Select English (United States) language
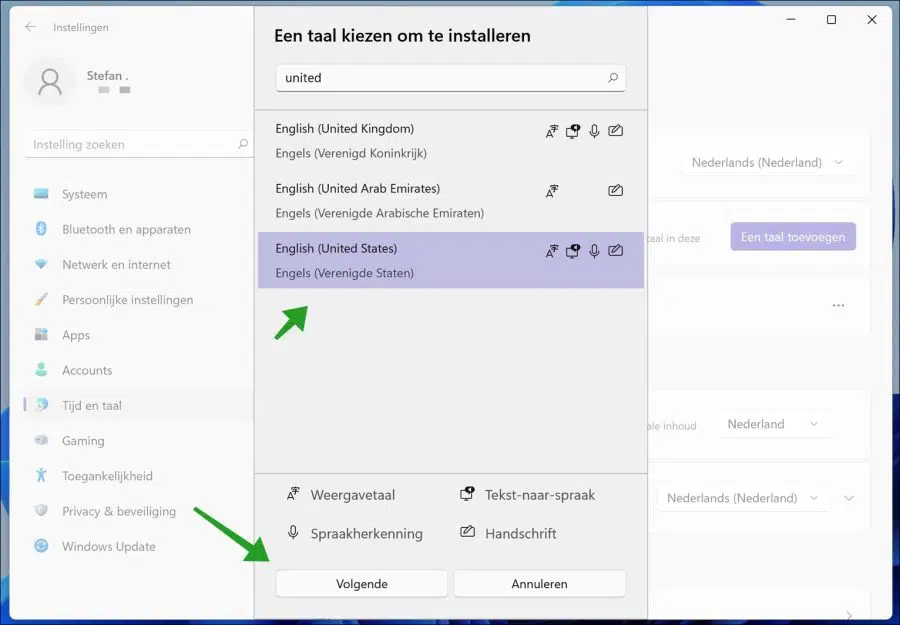This screenshot has width=900, height=625. (x=451, y=260)
